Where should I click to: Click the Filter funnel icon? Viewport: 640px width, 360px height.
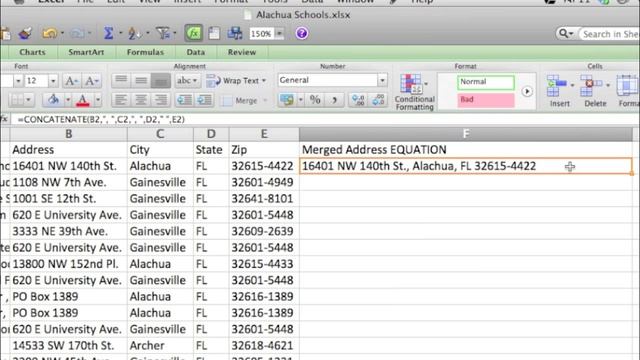tap(163, 33)
